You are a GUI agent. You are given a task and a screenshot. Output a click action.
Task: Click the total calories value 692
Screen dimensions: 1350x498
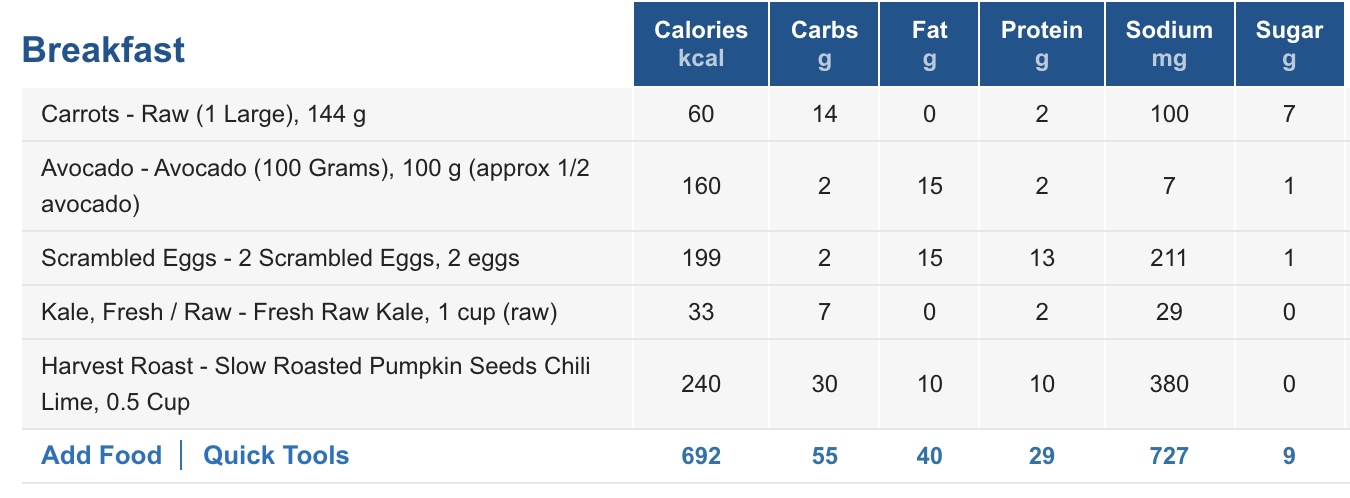(701, 456)
